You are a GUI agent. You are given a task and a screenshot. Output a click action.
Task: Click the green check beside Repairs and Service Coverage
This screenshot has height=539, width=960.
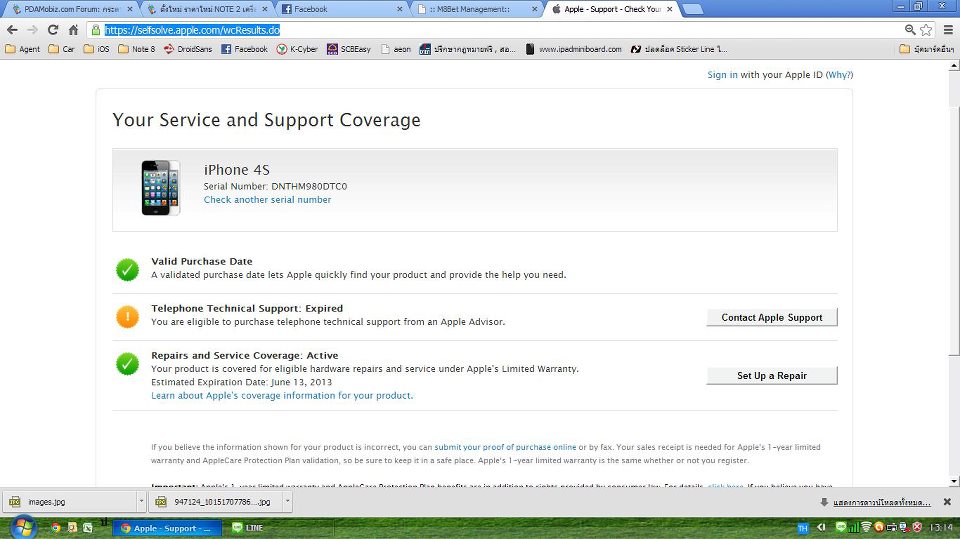click(127, 364)
